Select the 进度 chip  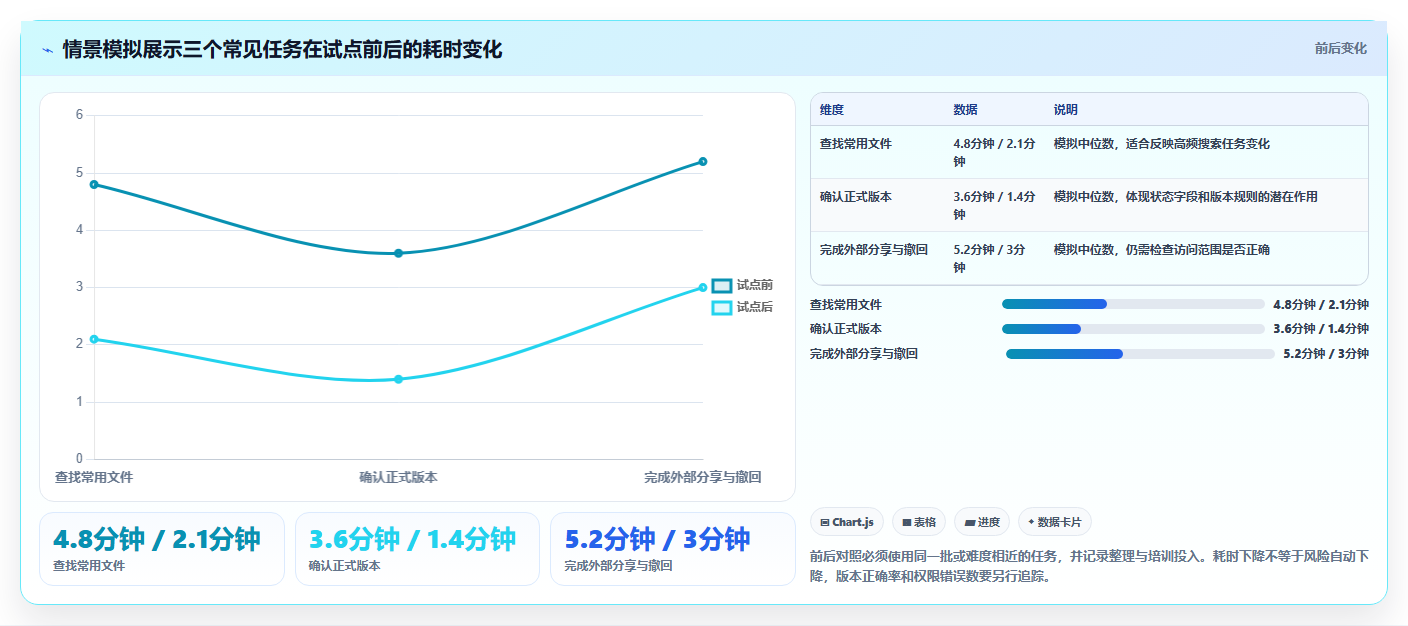pos(982,522)
